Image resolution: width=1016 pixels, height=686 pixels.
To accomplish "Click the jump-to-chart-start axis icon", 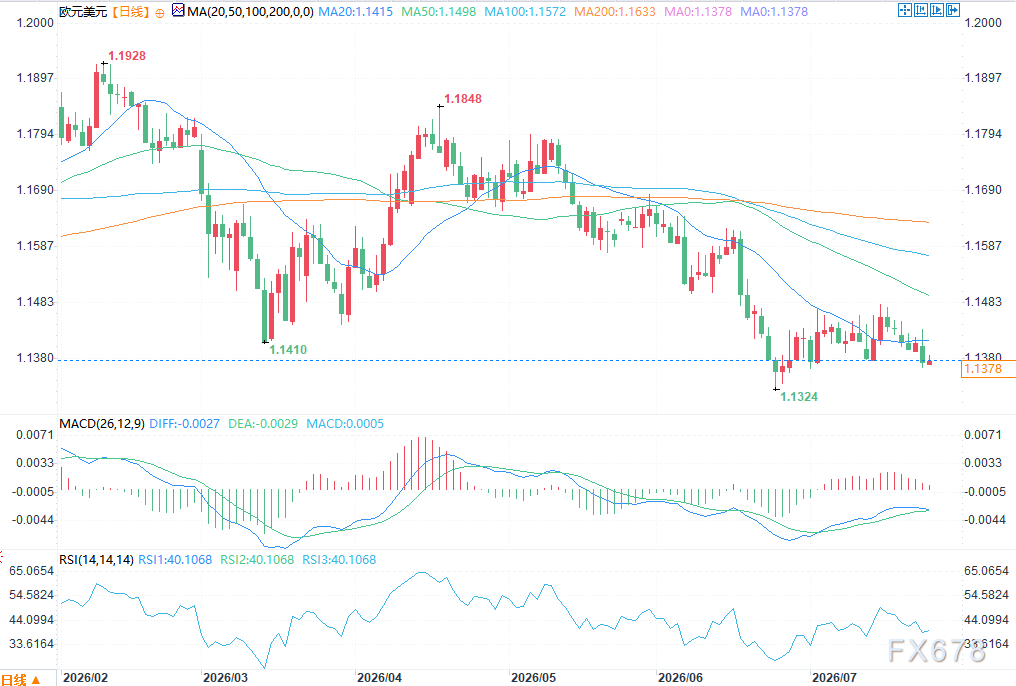I will [921, 10].
